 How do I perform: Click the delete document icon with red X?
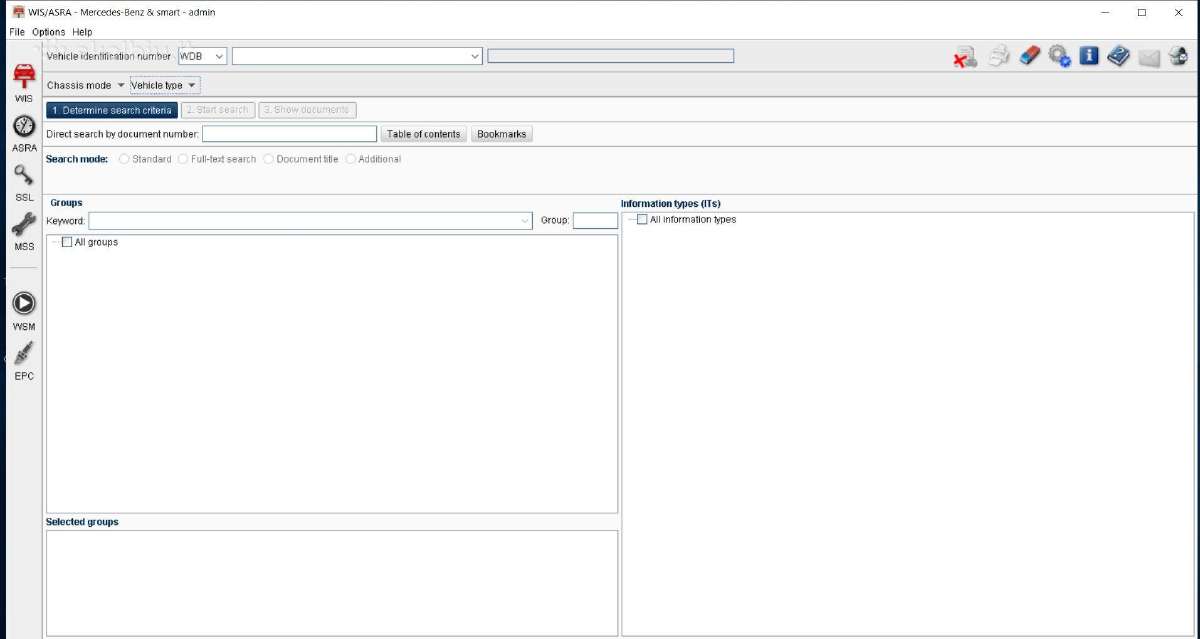(964, 57)
